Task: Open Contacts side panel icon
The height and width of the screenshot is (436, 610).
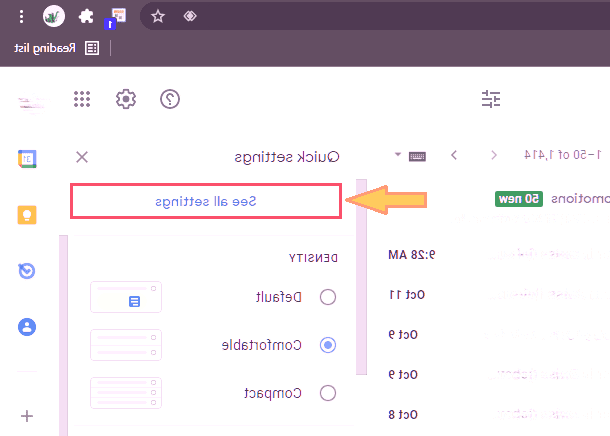Action: pos(28,327)
